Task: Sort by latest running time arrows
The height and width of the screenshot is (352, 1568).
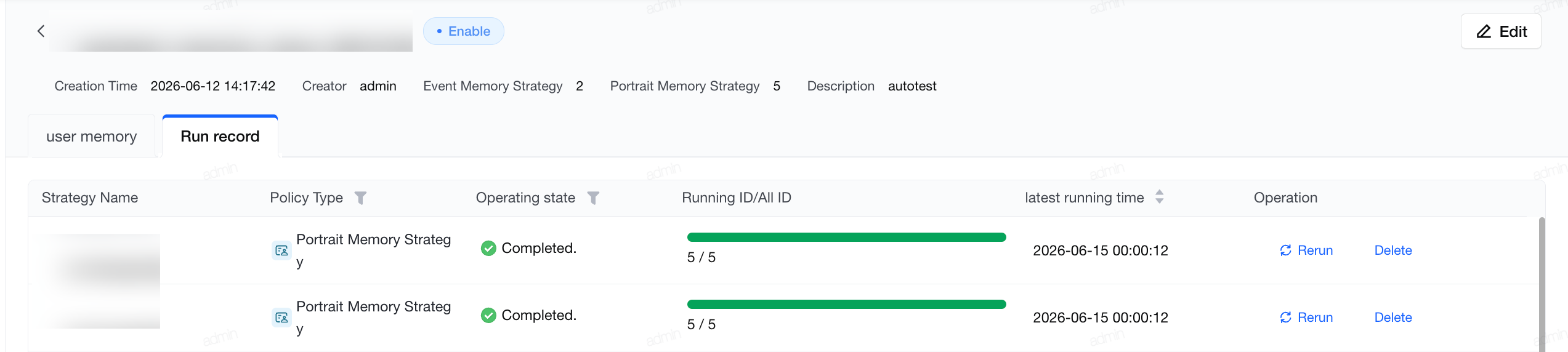Action: (1160, 197)
